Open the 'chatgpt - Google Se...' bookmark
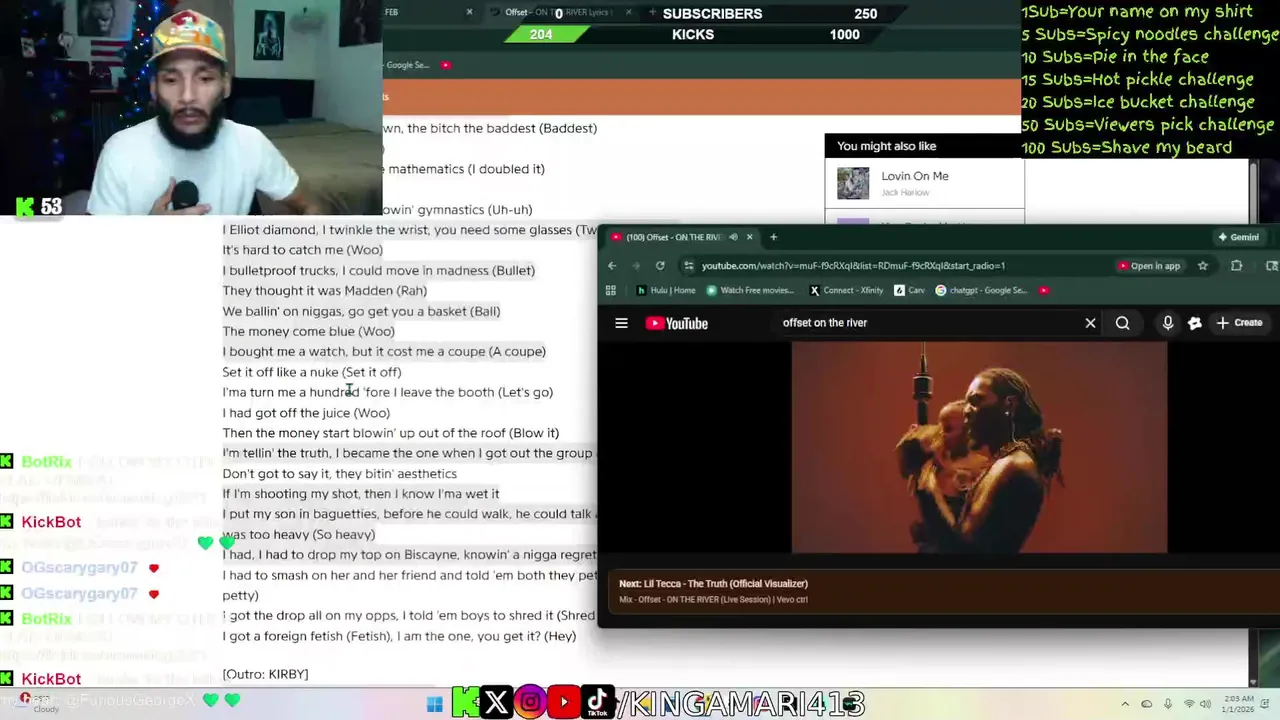 click(981, 290)
